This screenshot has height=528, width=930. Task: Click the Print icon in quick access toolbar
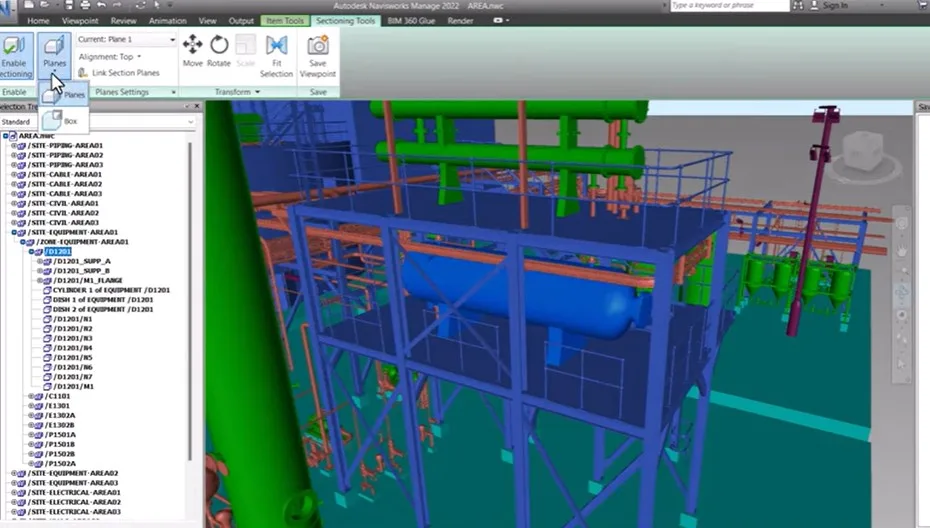click(85, 5)
